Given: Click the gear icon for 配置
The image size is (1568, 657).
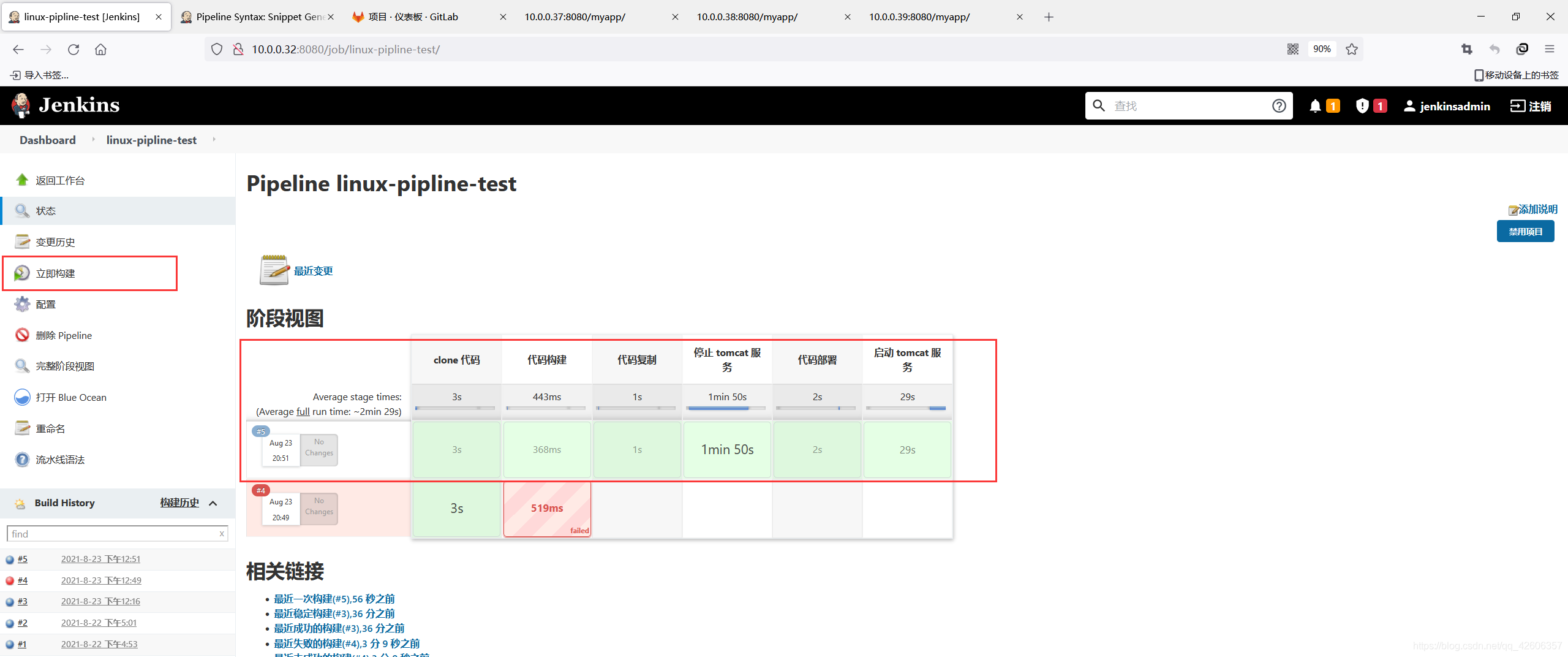Looking at the screenshot, I should [22, 304].
